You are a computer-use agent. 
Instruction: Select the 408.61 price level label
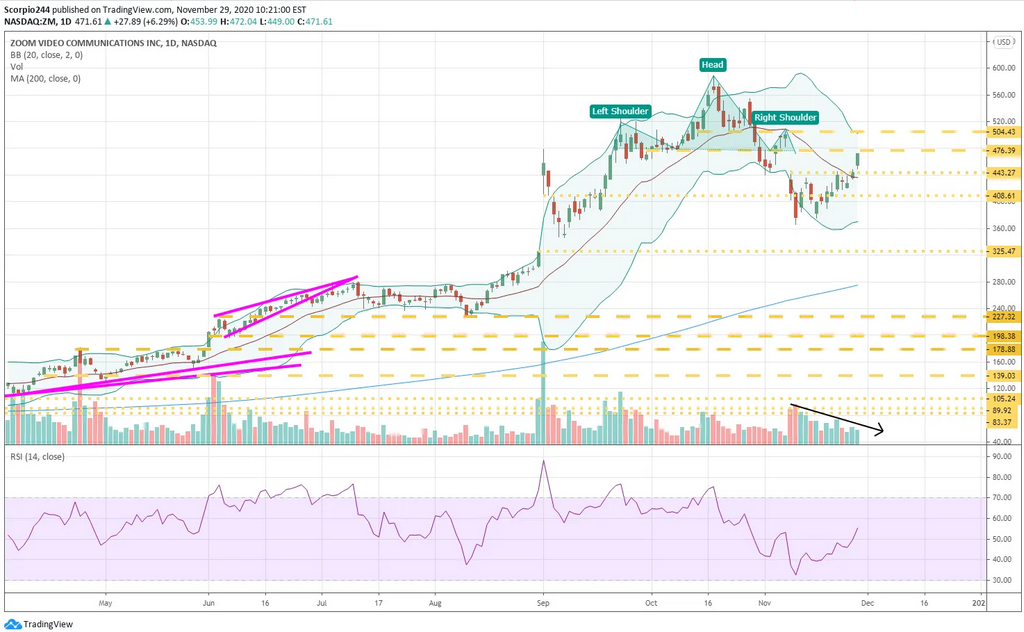(1002, 196)
